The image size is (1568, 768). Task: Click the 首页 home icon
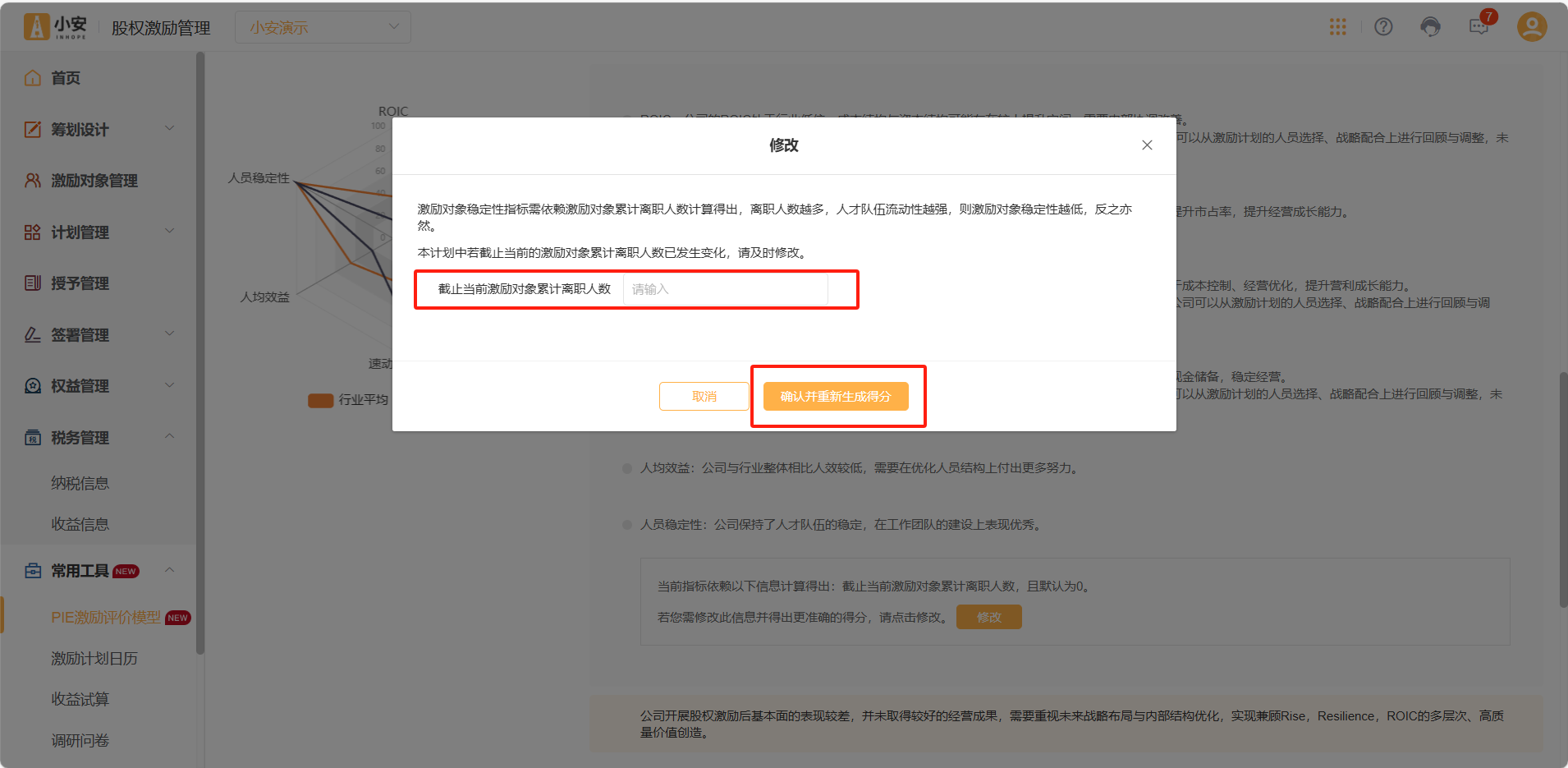[x=33, y=78]
